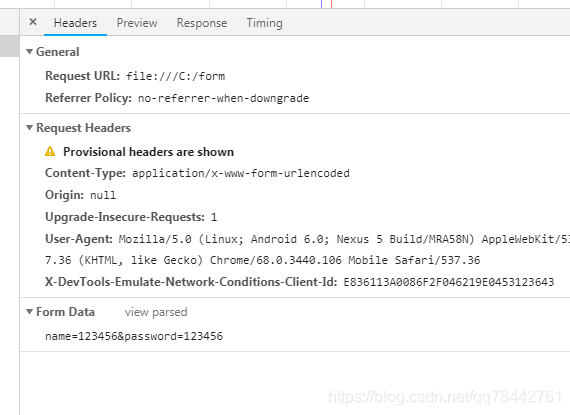This screenshot has height=415, width=570.
Task: Click the X-DevTools-Emulate-Network-Conditions-Client-Id label
Action: (x=191, y=282)
